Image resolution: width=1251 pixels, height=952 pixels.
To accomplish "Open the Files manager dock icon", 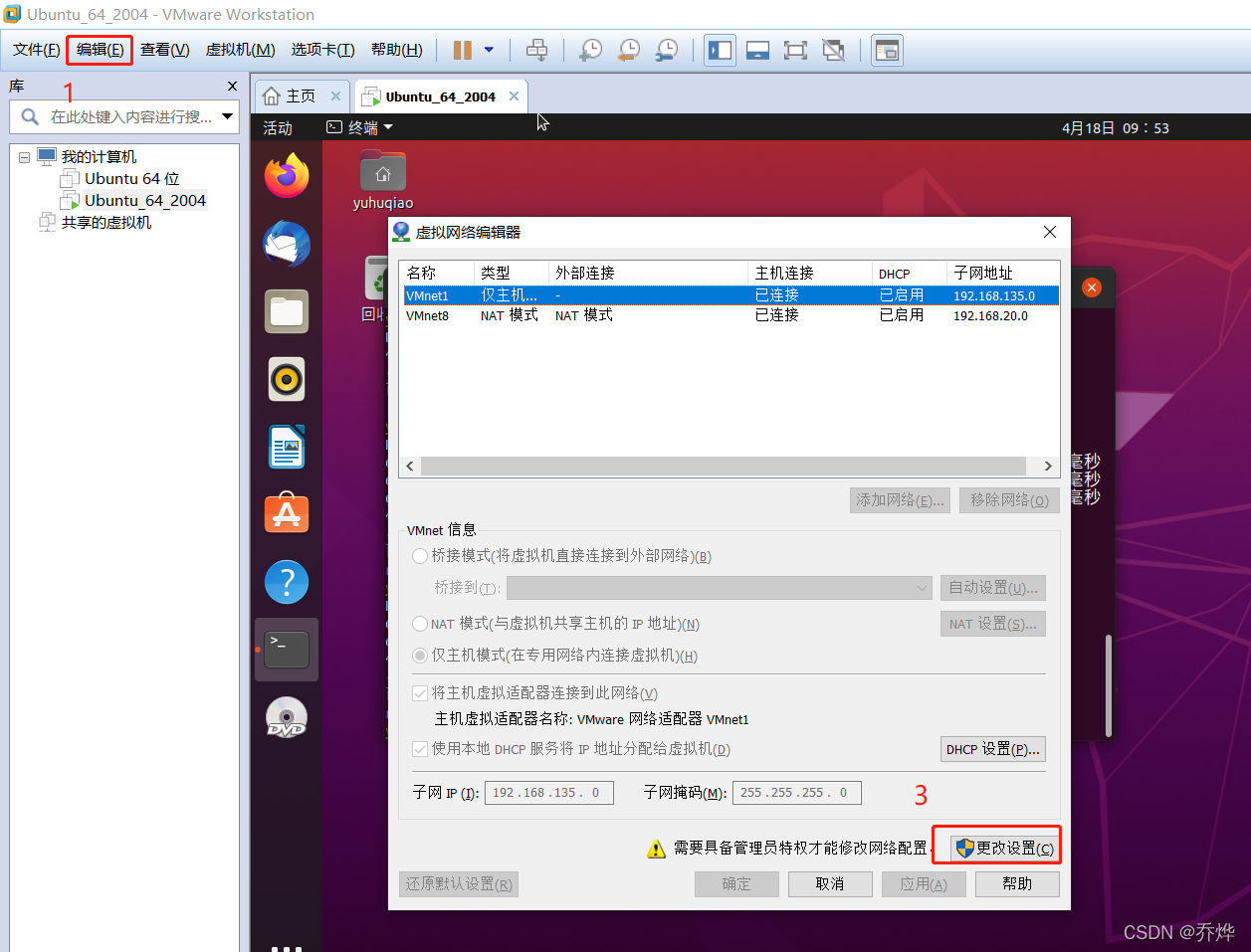I will point(287,311).
